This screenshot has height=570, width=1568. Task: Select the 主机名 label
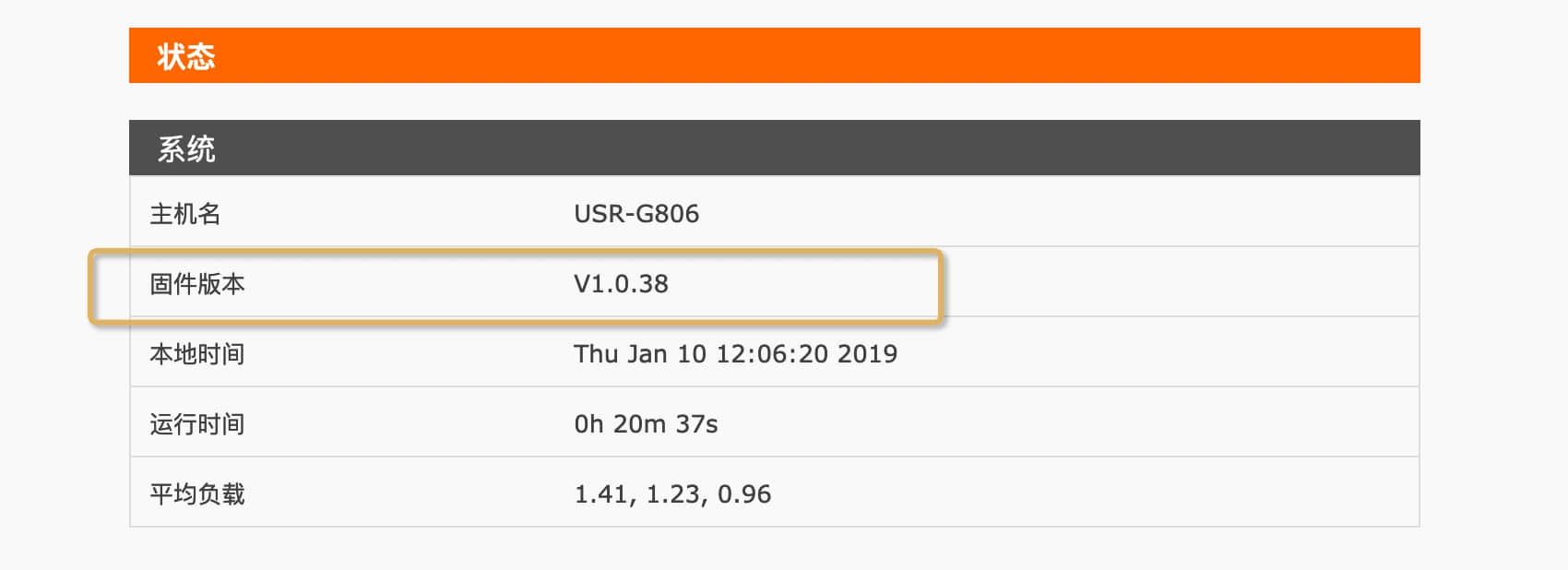(x=185, y=214)
